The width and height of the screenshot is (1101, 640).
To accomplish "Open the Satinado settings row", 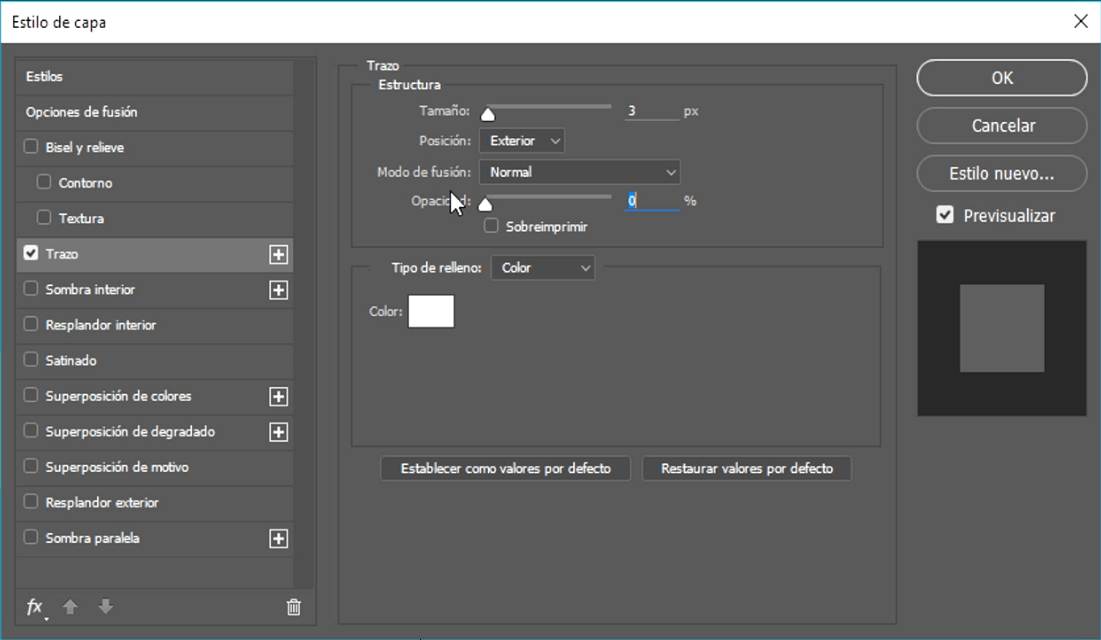I will [x=154, y=360].
